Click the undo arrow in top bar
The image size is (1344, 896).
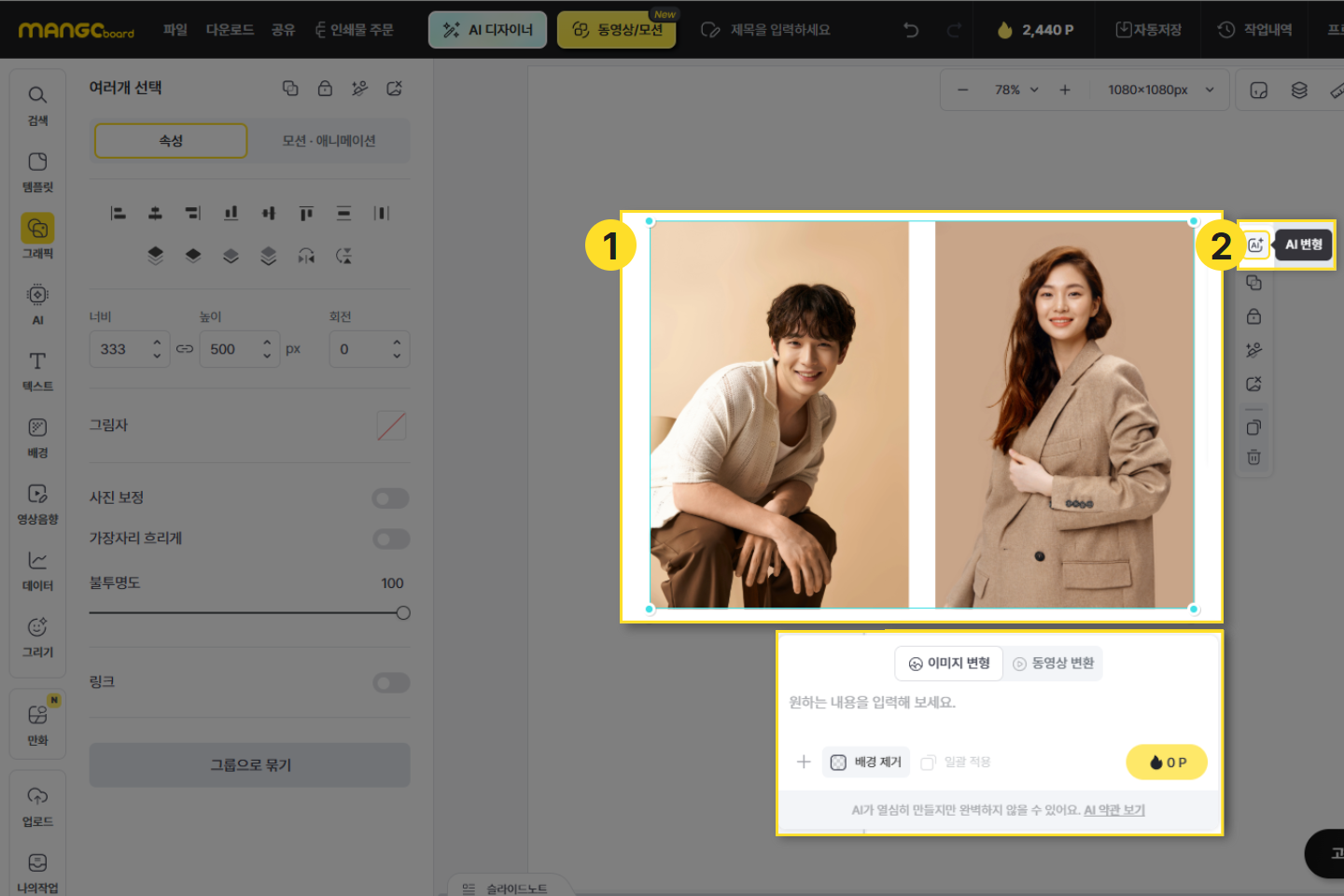click(x=911, y=30)
